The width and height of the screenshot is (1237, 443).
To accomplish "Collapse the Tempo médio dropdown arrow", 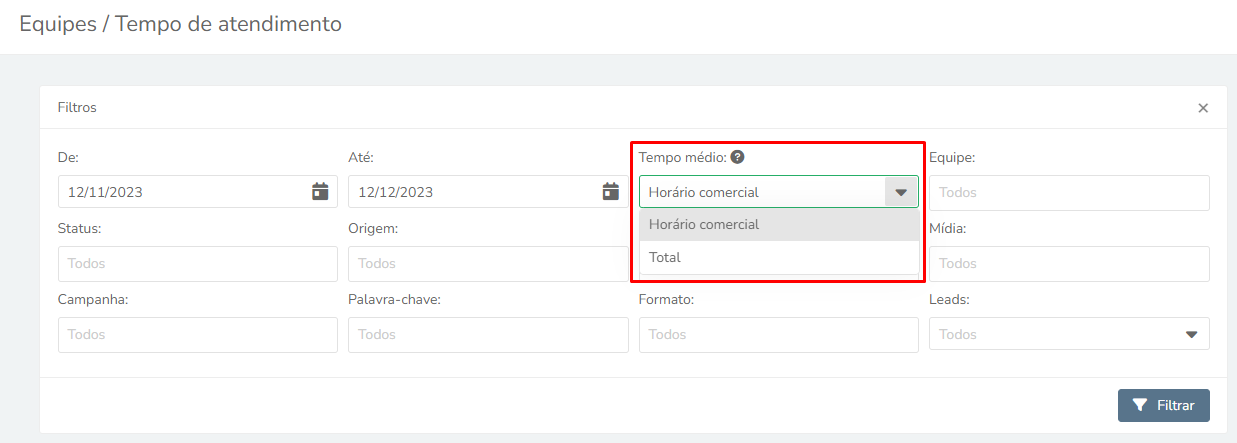I will coord(901,192).
